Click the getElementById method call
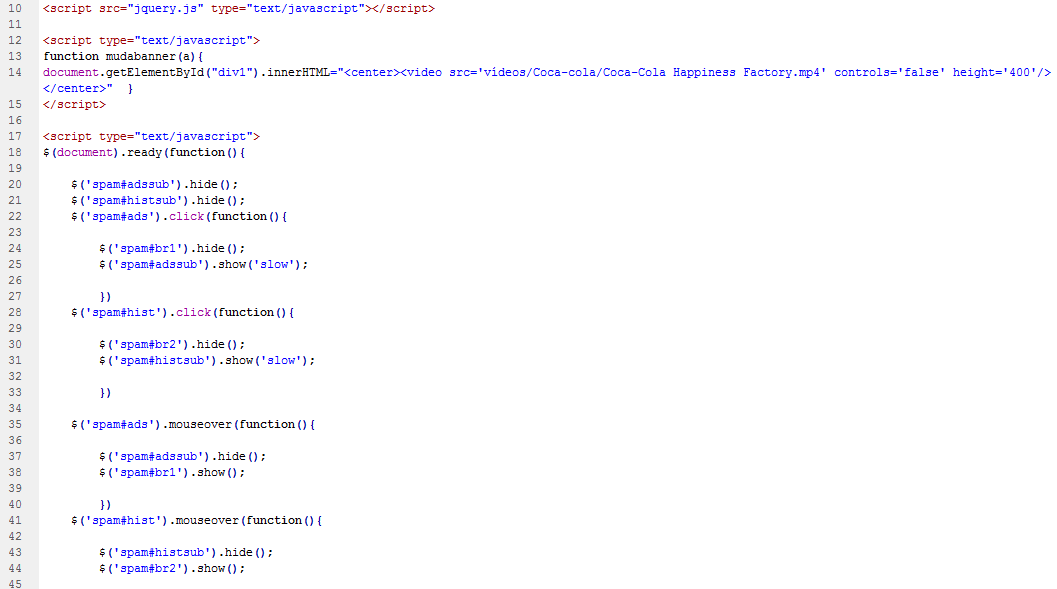1057x589 pixels. 154,72
